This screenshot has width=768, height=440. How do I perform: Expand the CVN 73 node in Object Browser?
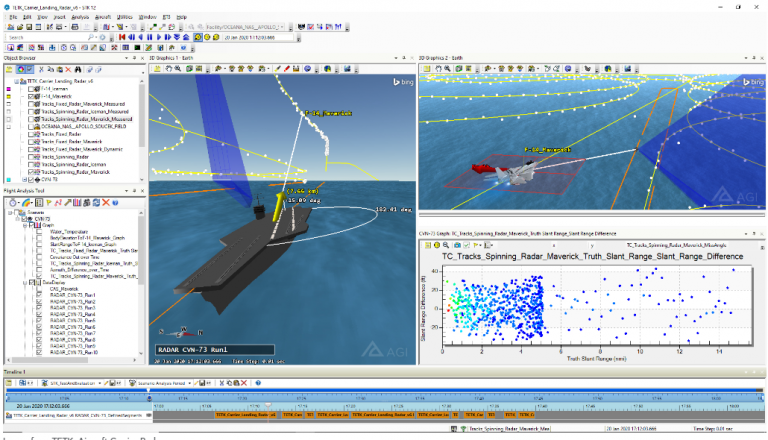tap(24, 180)
